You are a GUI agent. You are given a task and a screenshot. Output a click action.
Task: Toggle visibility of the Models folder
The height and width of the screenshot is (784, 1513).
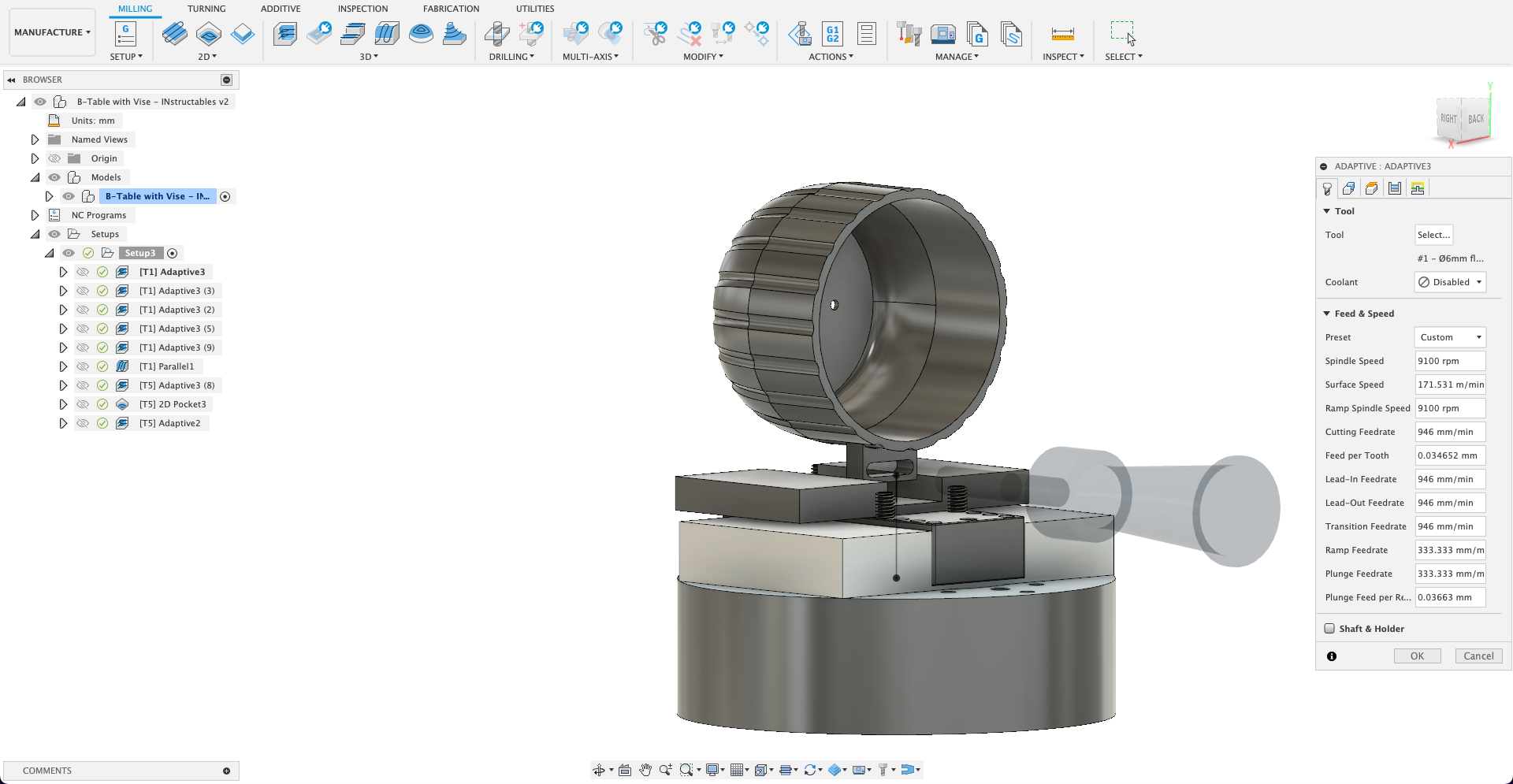point(54,176)
